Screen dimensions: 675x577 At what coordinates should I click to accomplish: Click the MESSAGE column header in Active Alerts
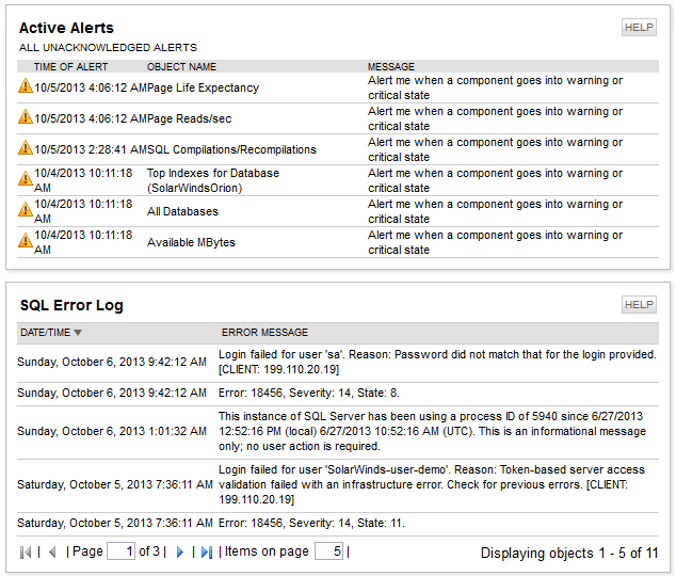click(391, 67)
